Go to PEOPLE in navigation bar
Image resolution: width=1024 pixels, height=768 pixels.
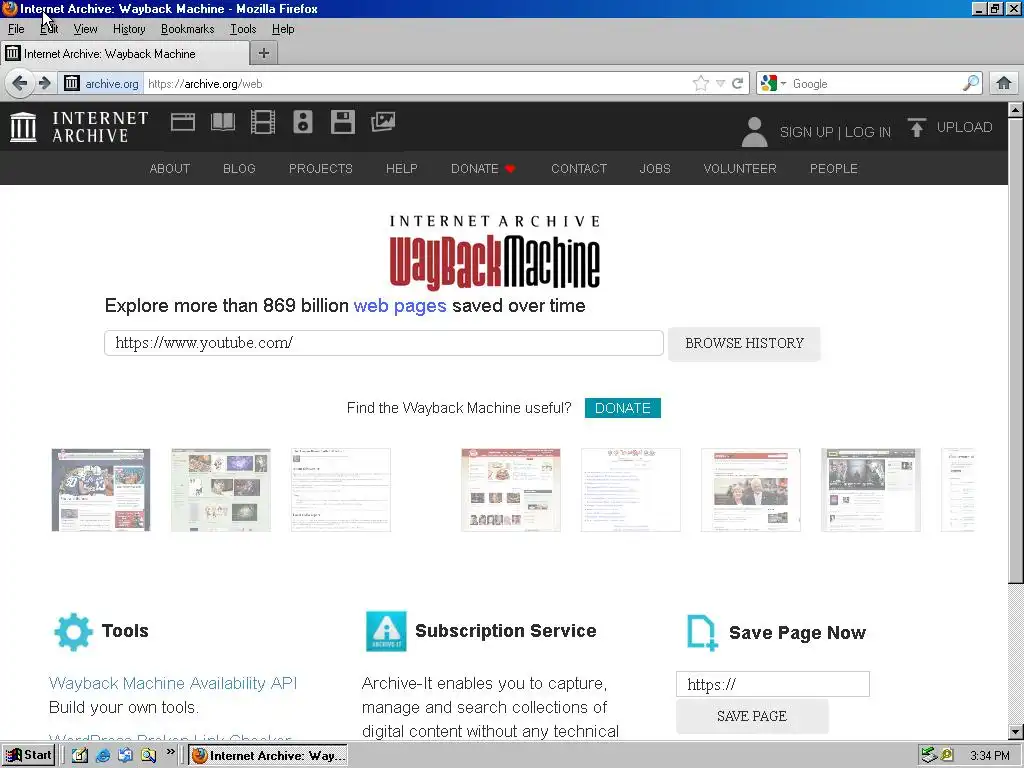[x=834, y=168]
